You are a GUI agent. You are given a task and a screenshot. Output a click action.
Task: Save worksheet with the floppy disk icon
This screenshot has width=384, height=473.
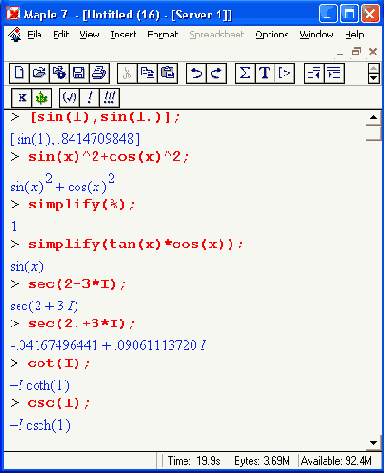[x=79, y=73]
